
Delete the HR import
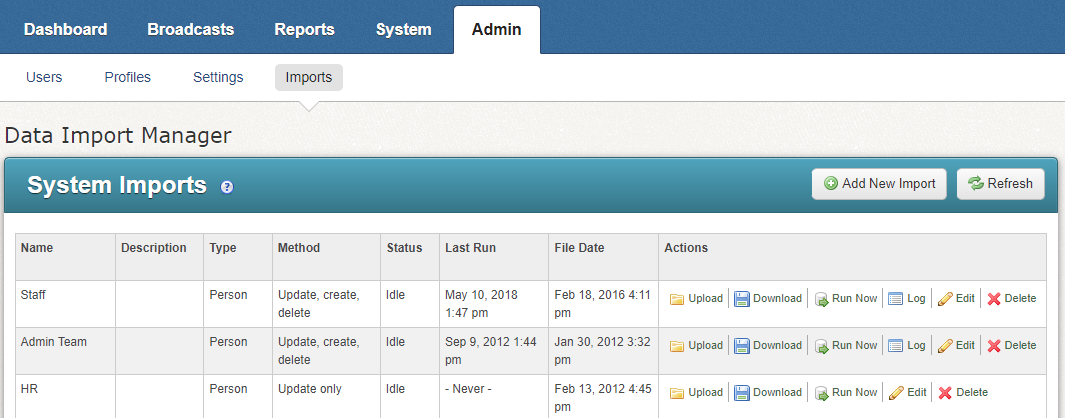[962, 392]
